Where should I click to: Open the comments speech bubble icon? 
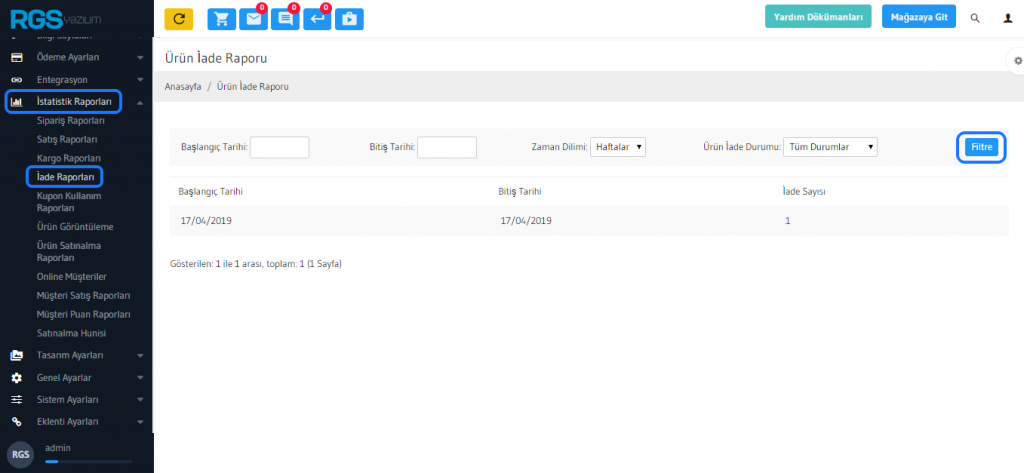(285, 18)
